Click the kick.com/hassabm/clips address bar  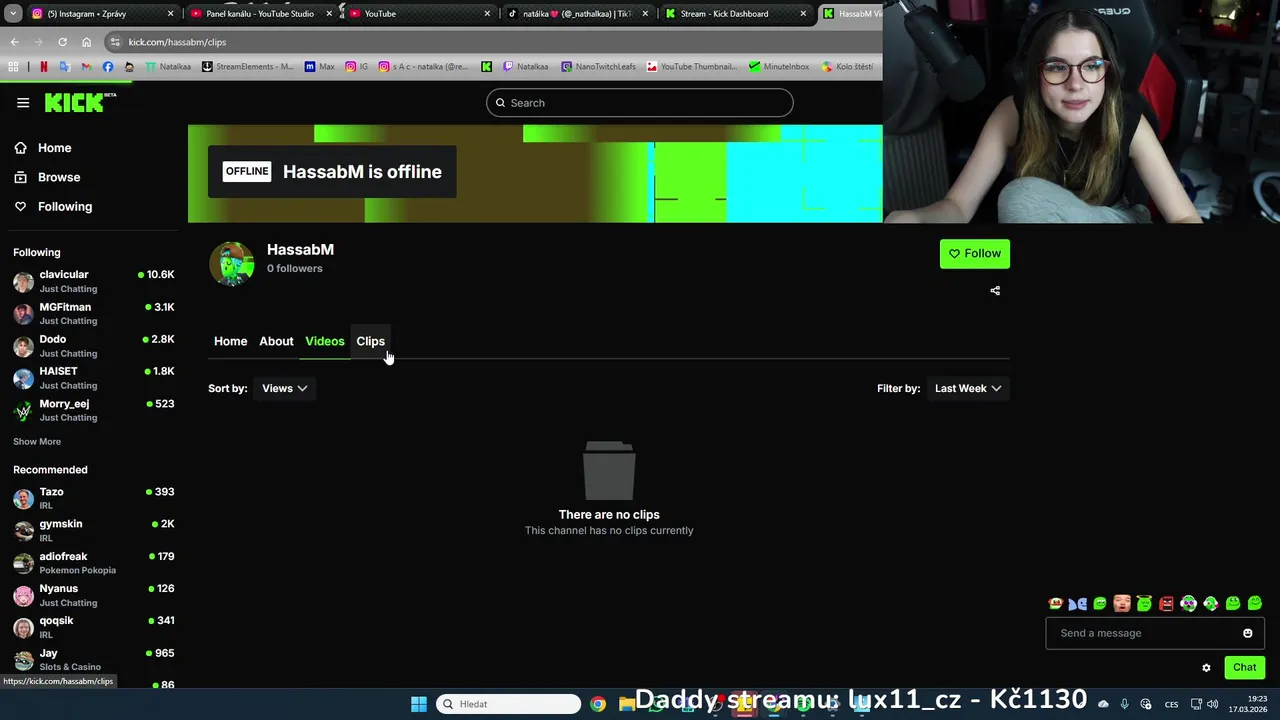tap(490, 42)
